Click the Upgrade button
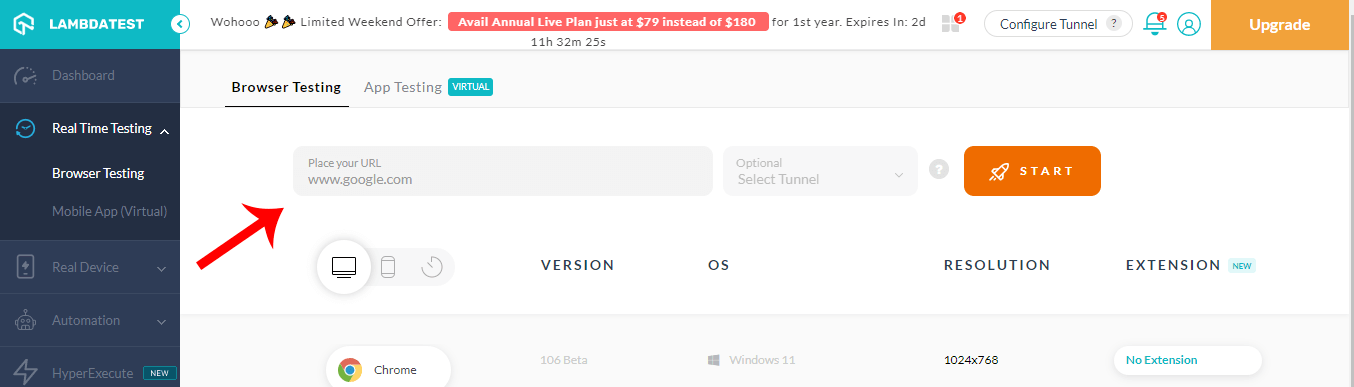The width and height of the screenshot is (1354, 387). click(1279, 25)
